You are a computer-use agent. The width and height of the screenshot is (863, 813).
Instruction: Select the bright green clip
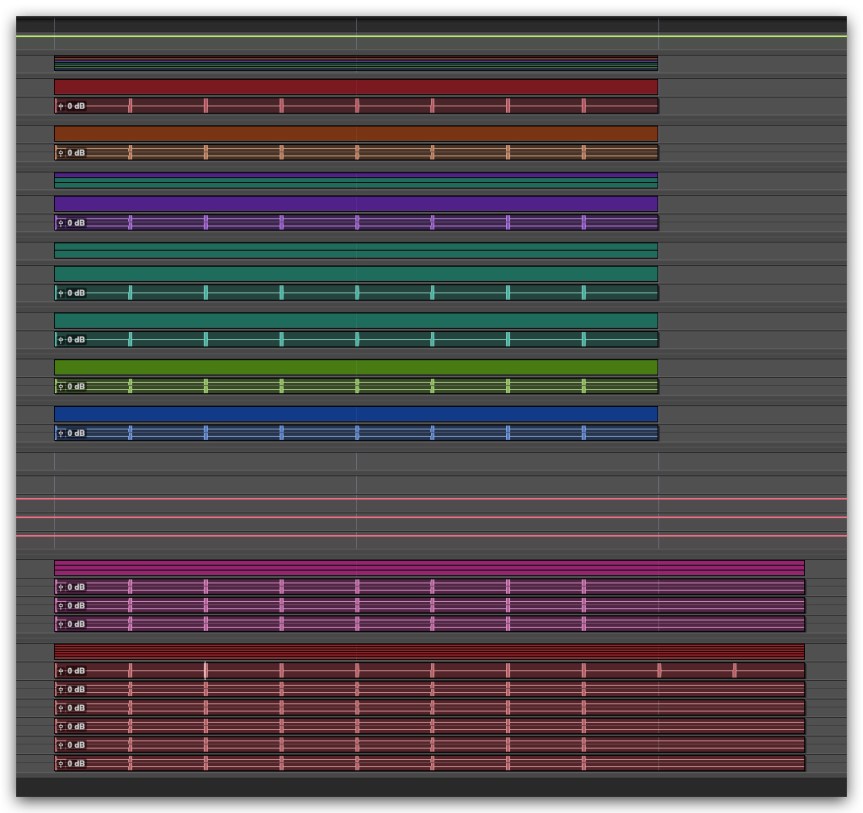[x=355, y=367]
